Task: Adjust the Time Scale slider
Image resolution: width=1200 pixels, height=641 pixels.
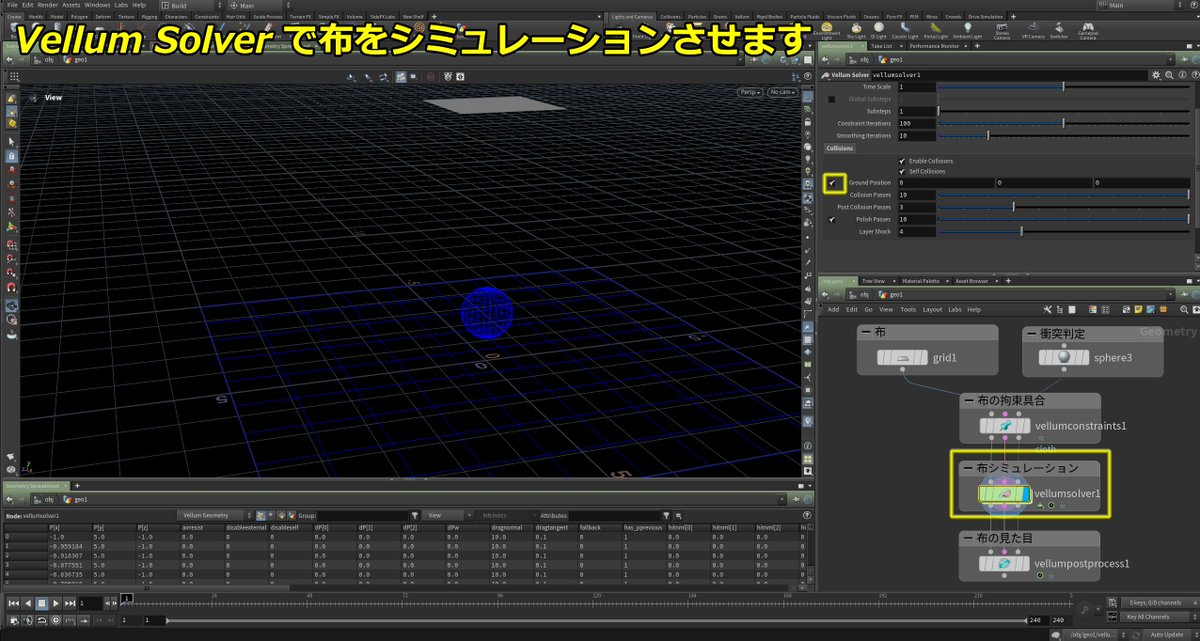Action: point(1064,87)
